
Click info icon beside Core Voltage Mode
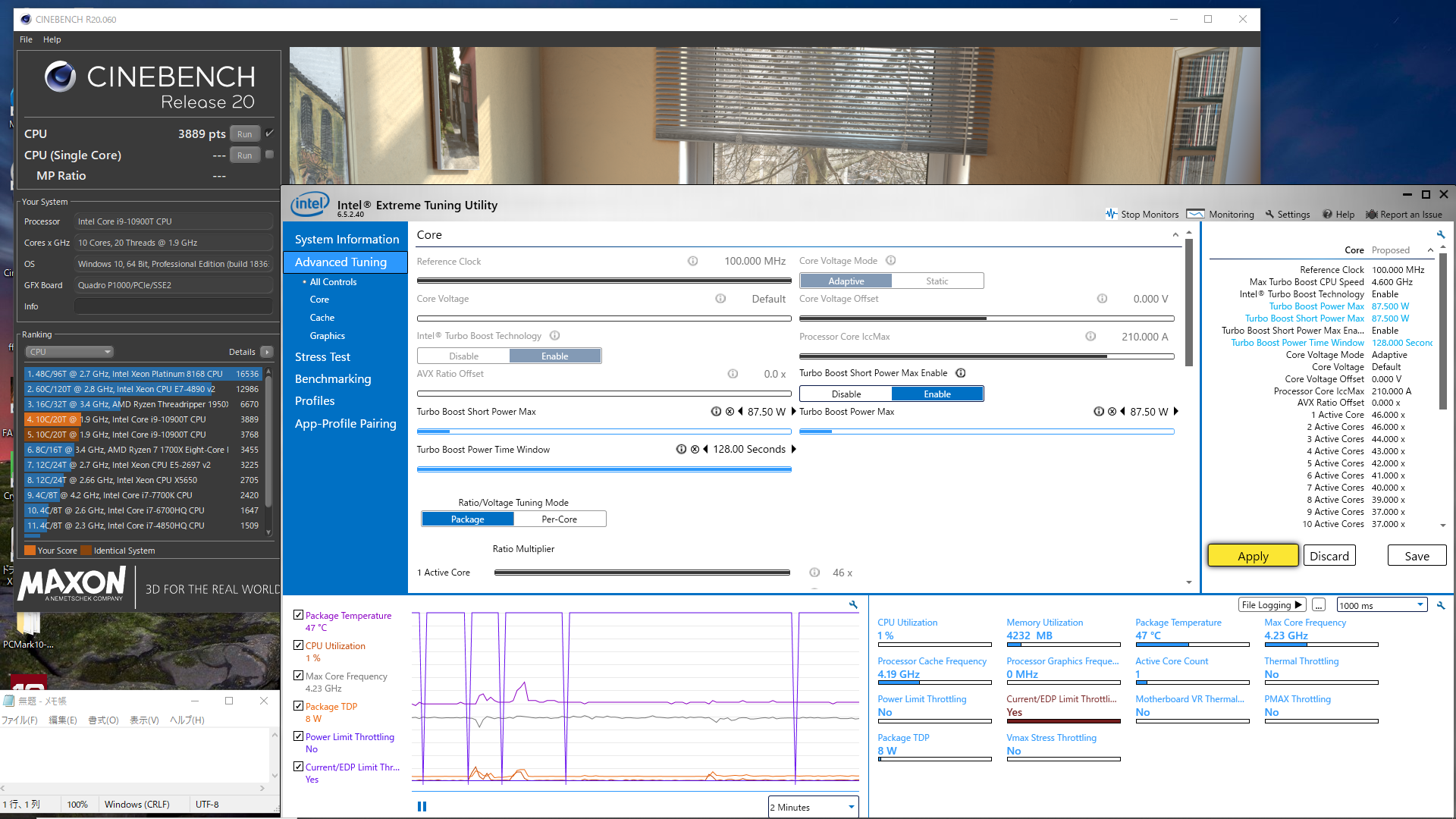[891, 261]
